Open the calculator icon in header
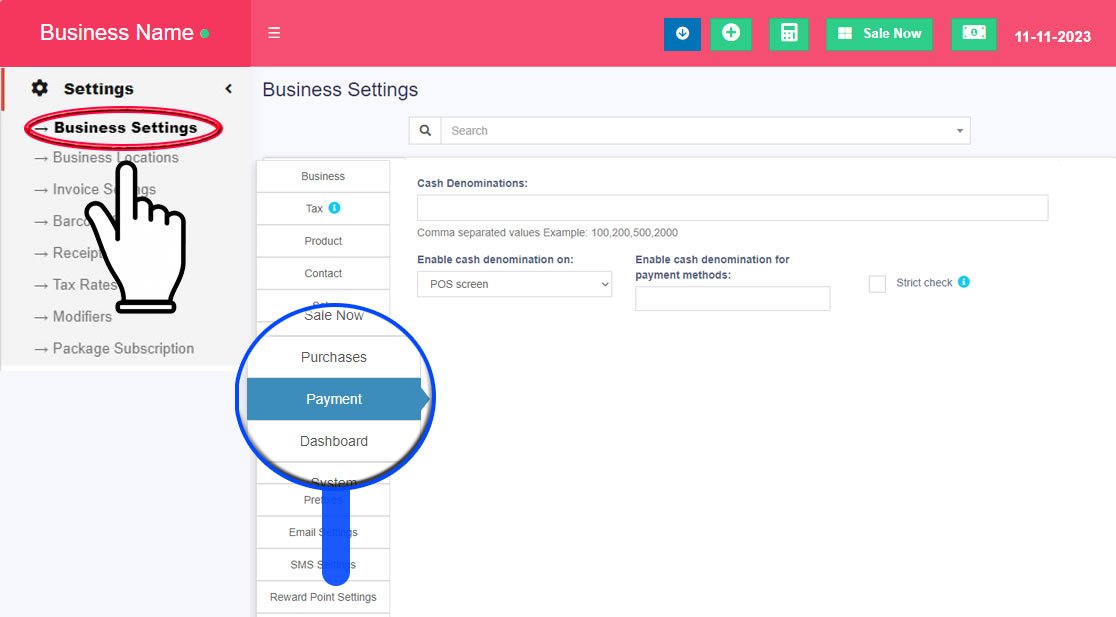This screenshot has width=1116, height=617. click(789, 33)
